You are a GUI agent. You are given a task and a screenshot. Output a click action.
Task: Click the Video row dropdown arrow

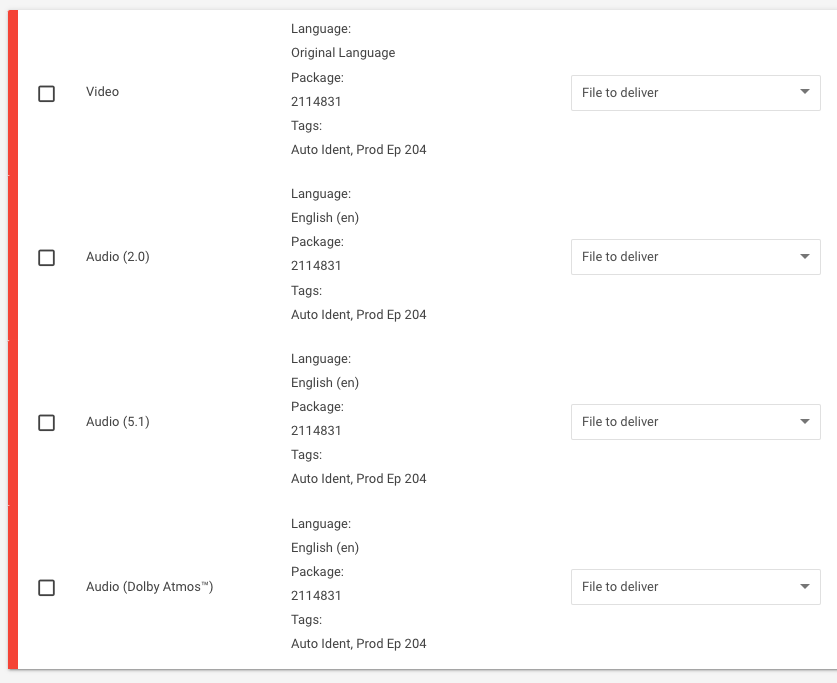(x=804, y=92)
